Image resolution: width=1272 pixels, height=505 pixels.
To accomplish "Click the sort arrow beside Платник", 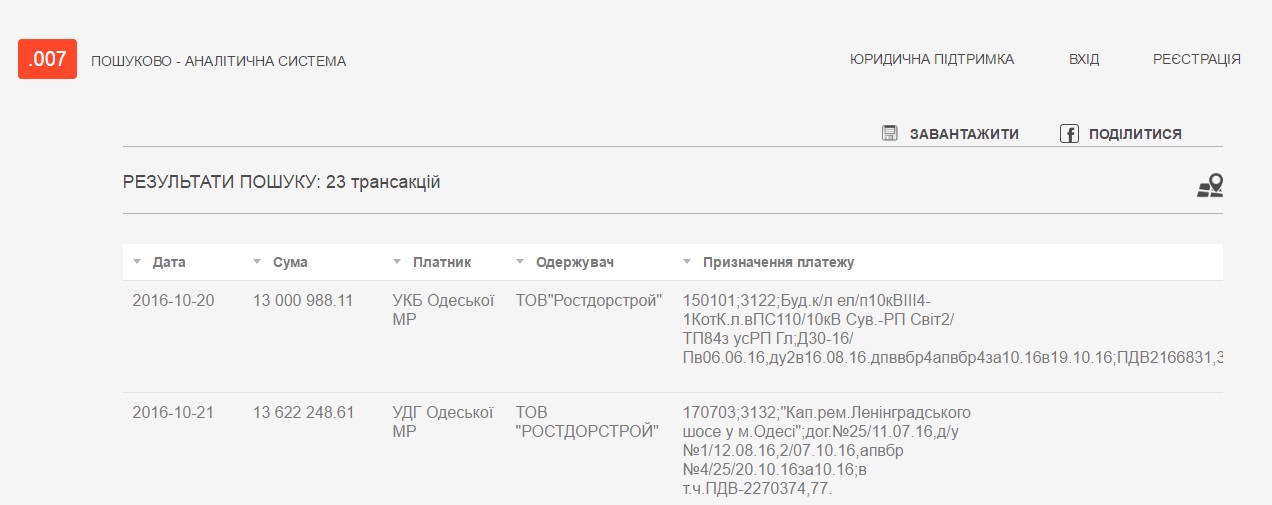I will tap(398, 262).
